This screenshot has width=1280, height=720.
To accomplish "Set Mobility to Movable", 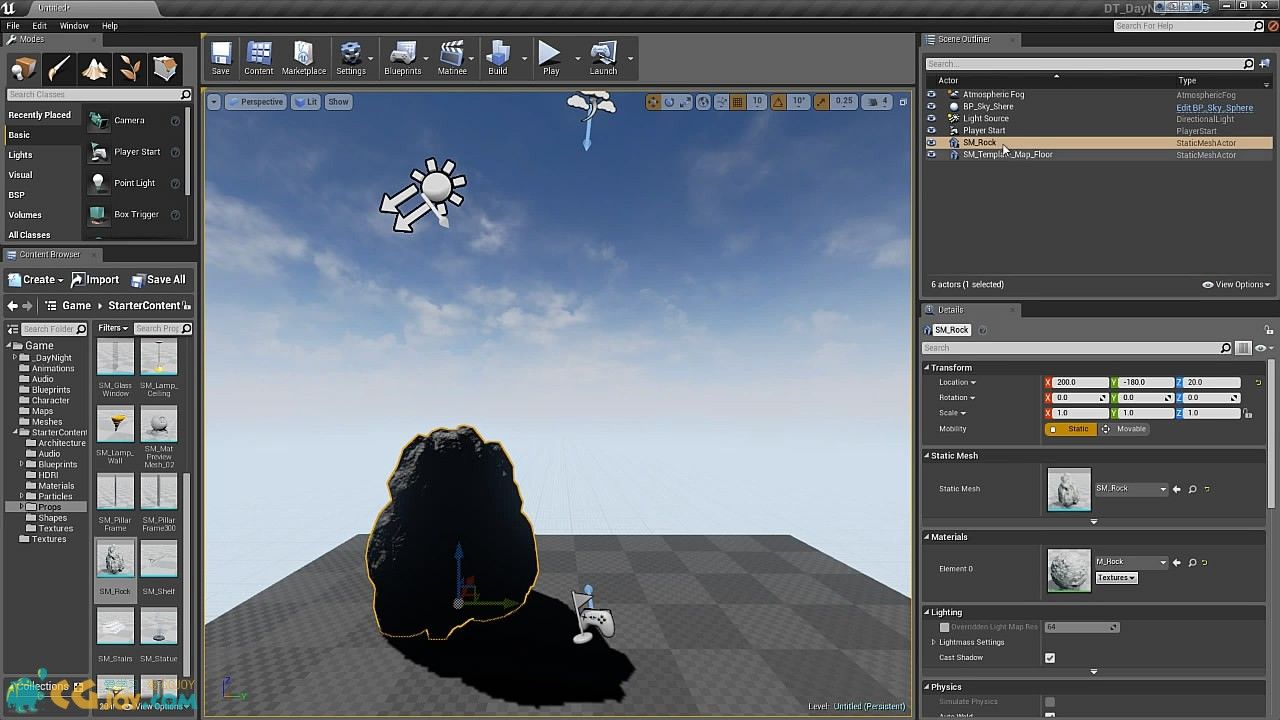I will tap(1125, 429).
